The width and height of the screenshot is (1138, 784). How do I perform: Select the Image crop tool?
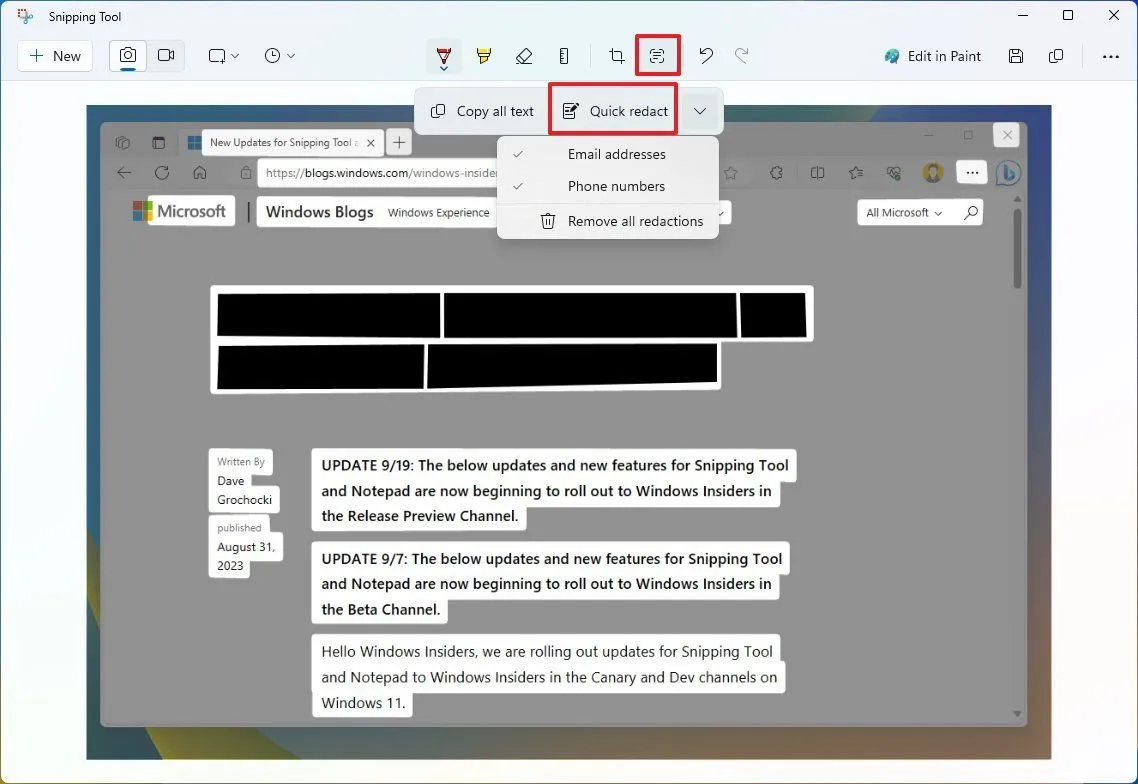click(616, 56)
